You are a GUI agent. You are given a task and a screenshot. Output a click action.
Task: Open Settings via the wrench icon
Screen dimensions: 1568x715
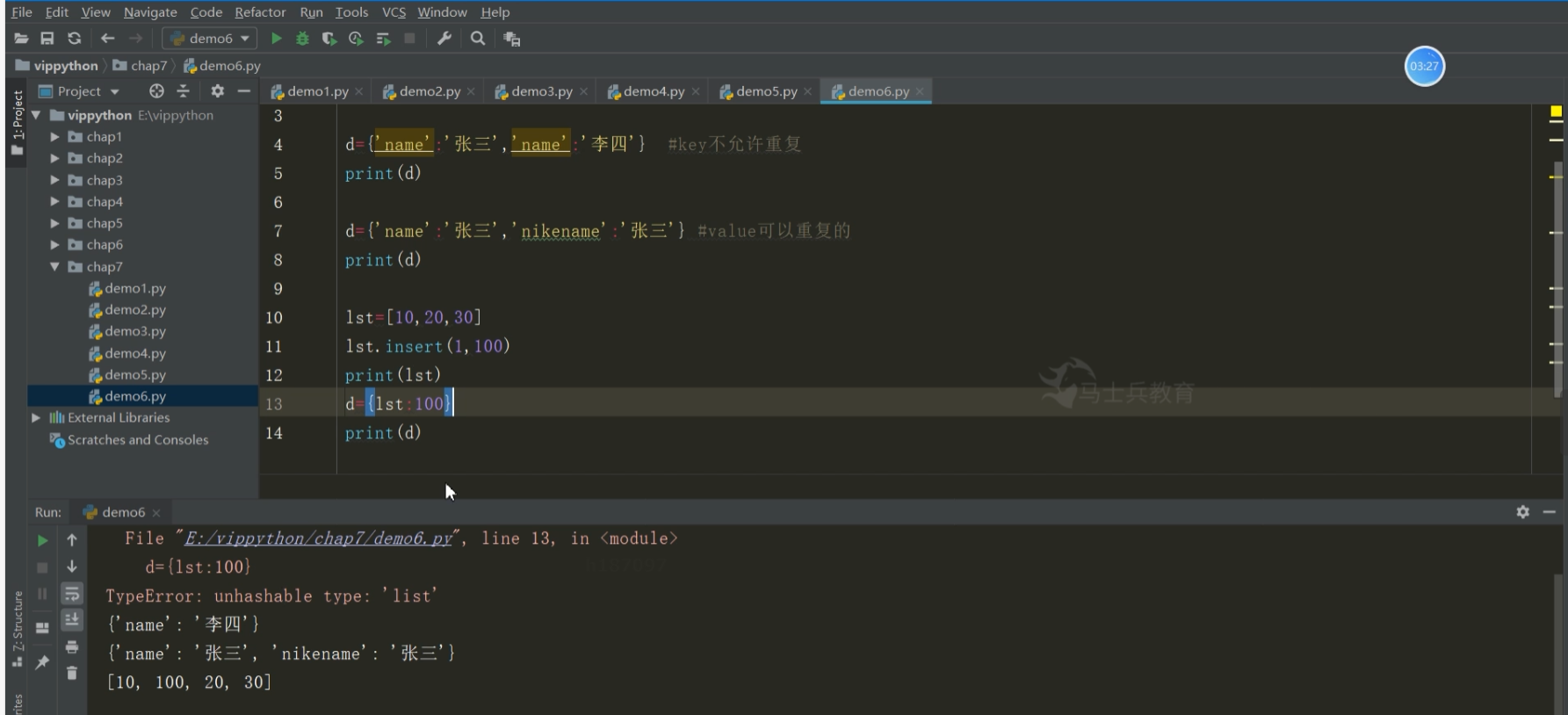click(444, 39)
